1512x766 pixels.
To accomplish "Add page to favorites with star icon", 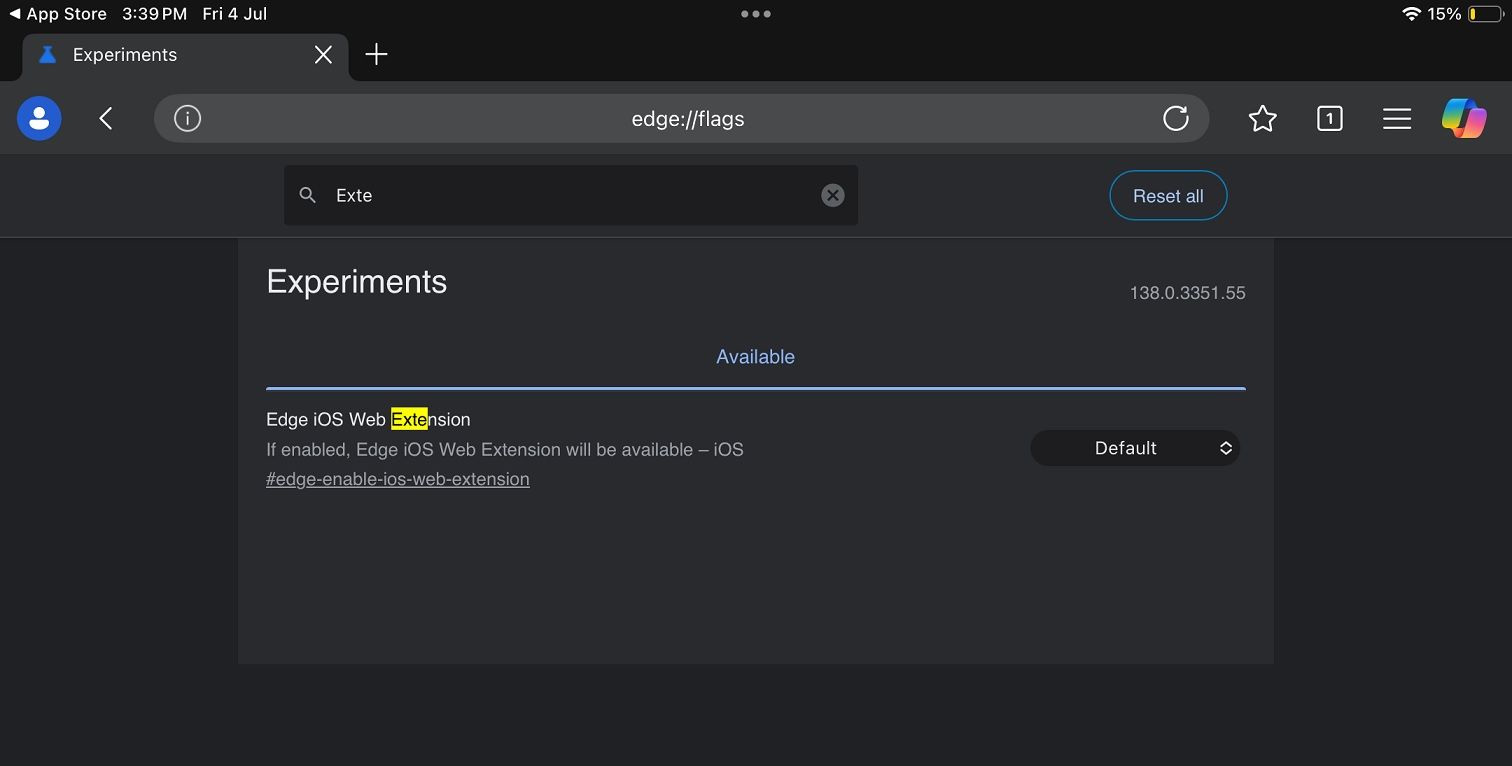I will click(1263, 119).
